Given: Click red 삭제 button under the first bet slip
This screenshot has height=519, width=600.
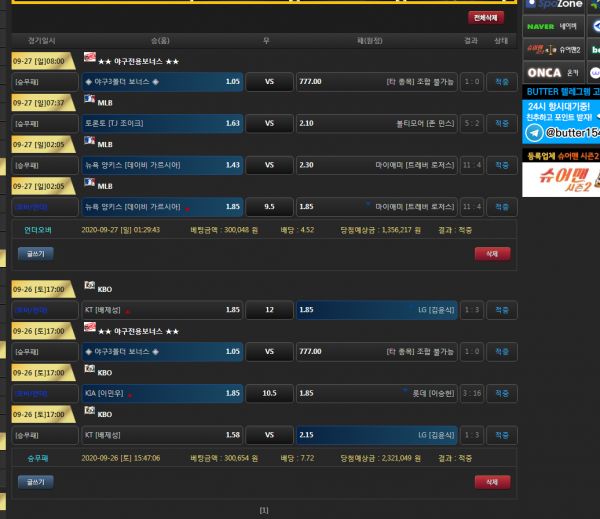Looking at the screenshot, I should (x=490, y=254).
